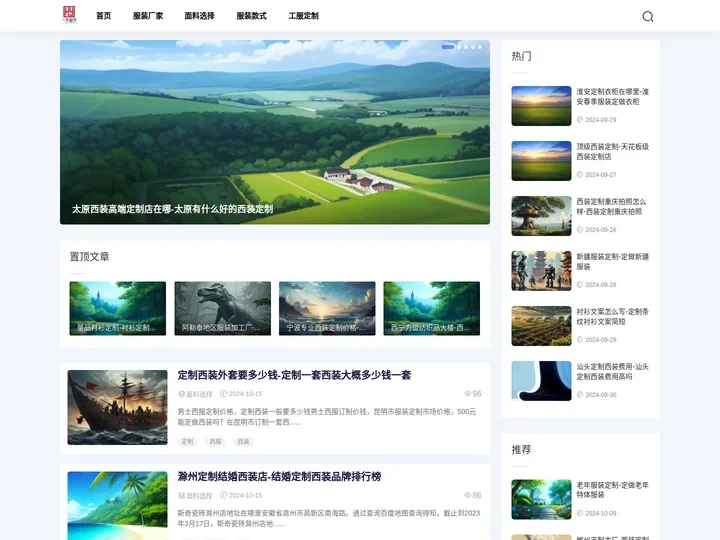720x540 pixels.
Task: Go to the 首页 menu item
Action: coord(103,16)
